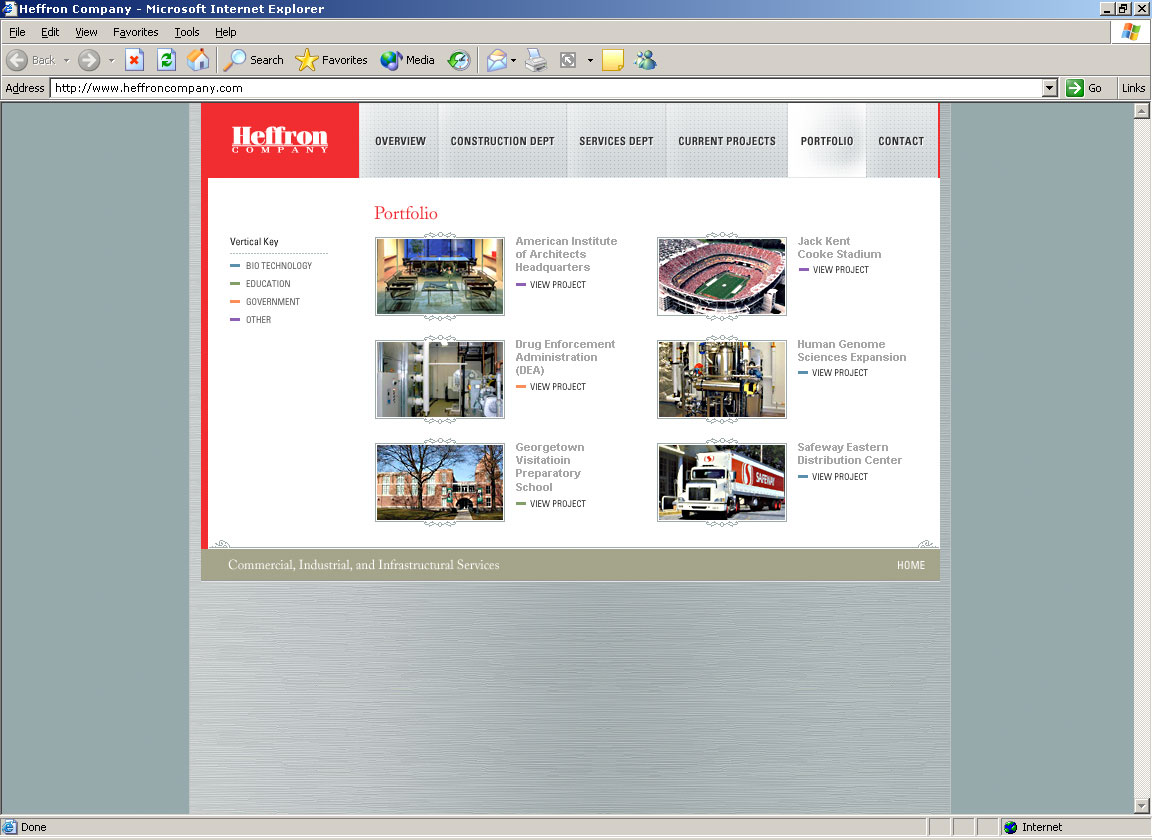
Task: Switch to the Current Projects tab
Action: pos(726,141)
